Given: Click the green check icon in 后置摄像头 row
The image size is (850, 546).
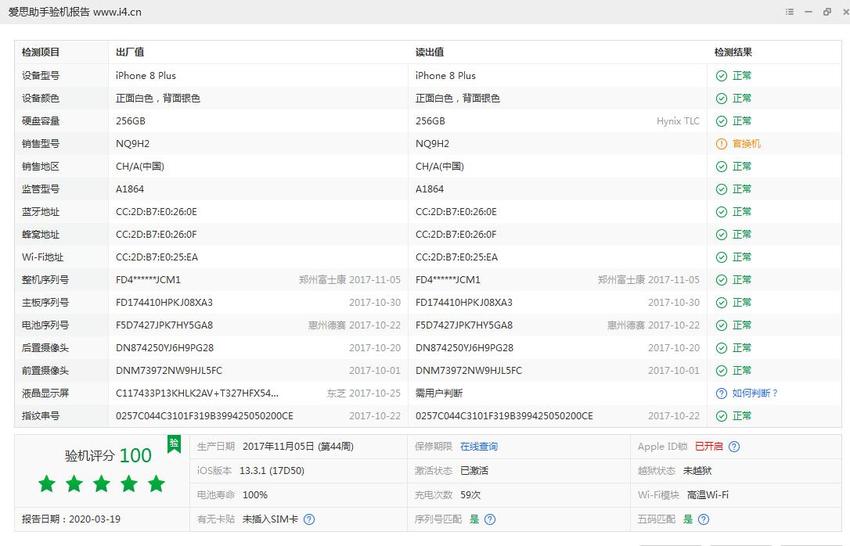Looking at the screenshot, I should [x=721, y=348].
